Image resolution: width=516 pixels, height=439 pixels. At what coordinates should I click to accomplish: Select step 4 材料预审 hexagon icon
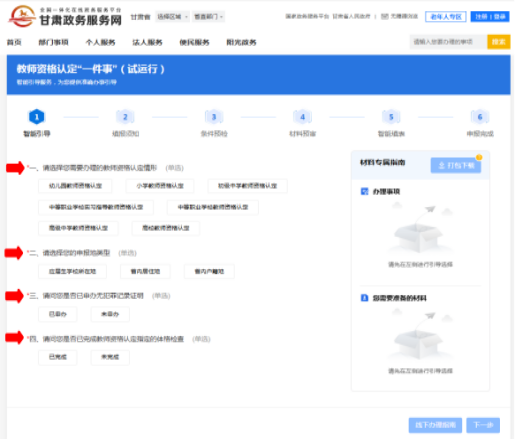(x=303, y=117)
